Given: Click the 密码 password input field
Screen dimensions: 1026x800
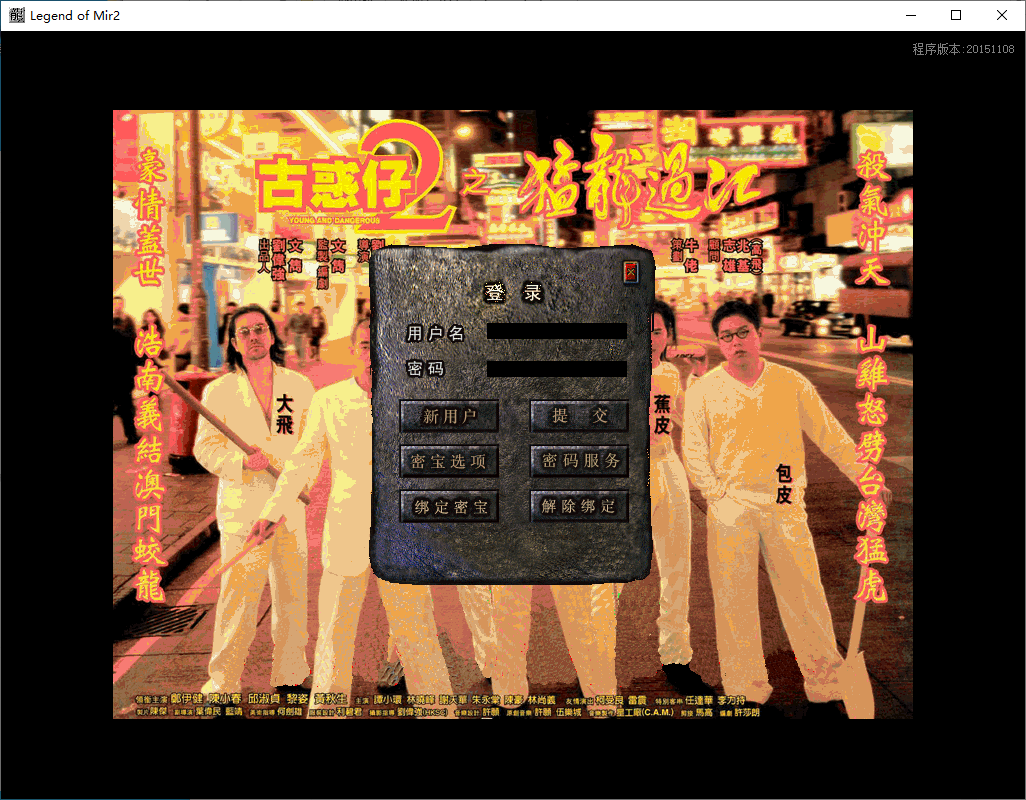Looking at the screenshot, I should click(557, 369).
